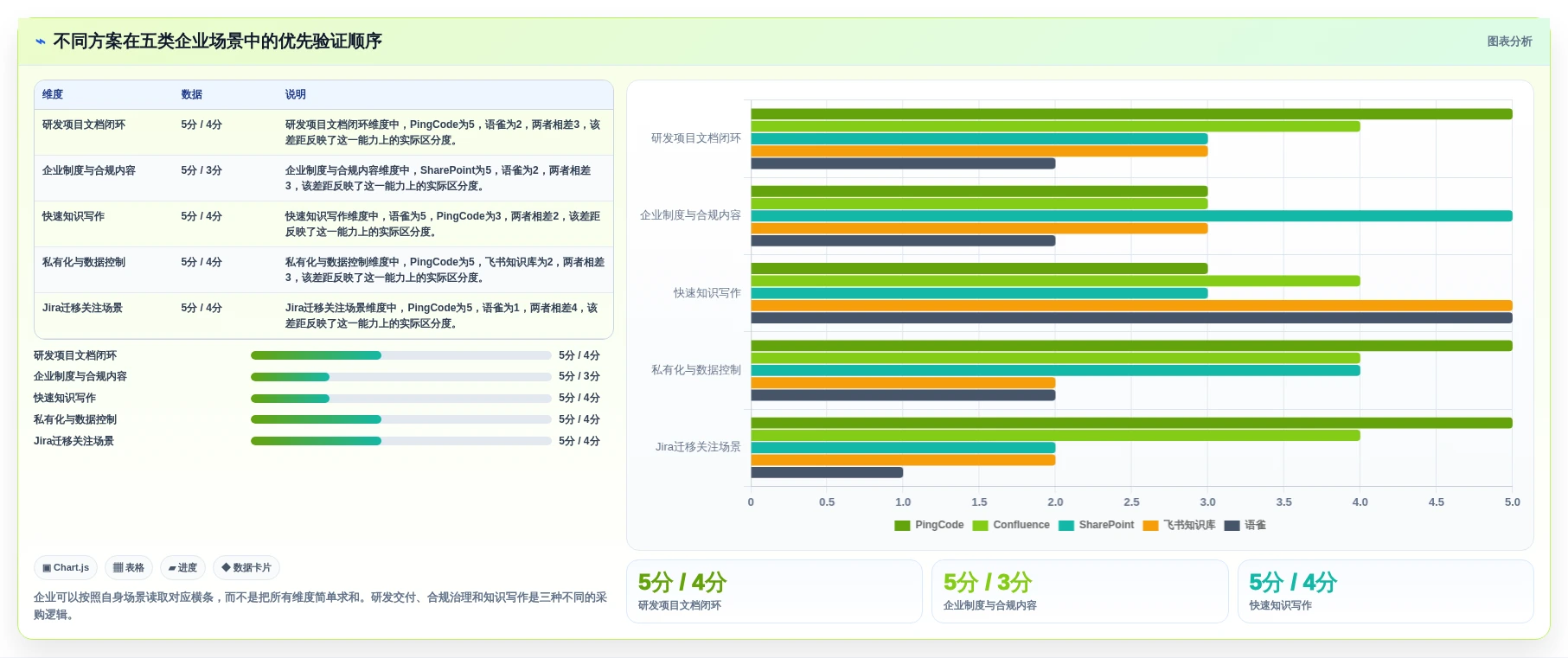This screenshot has width=1568, height=658.
Task: Click the blue icon beside the page title
Action: coord(40,42)
